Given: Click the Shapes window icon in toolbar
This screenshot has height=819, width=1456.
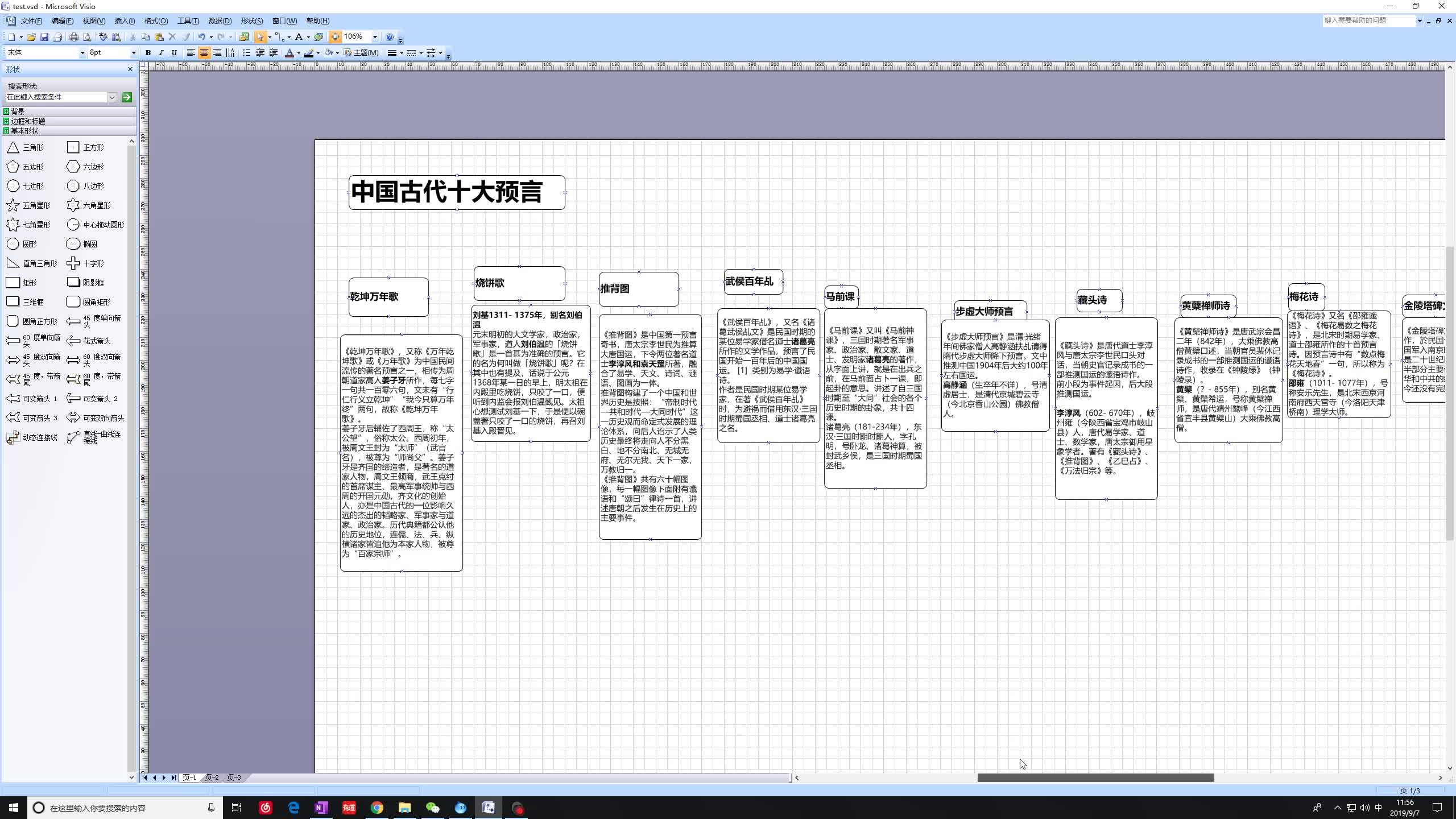Looking at the screenshot, I should point(244,37).
